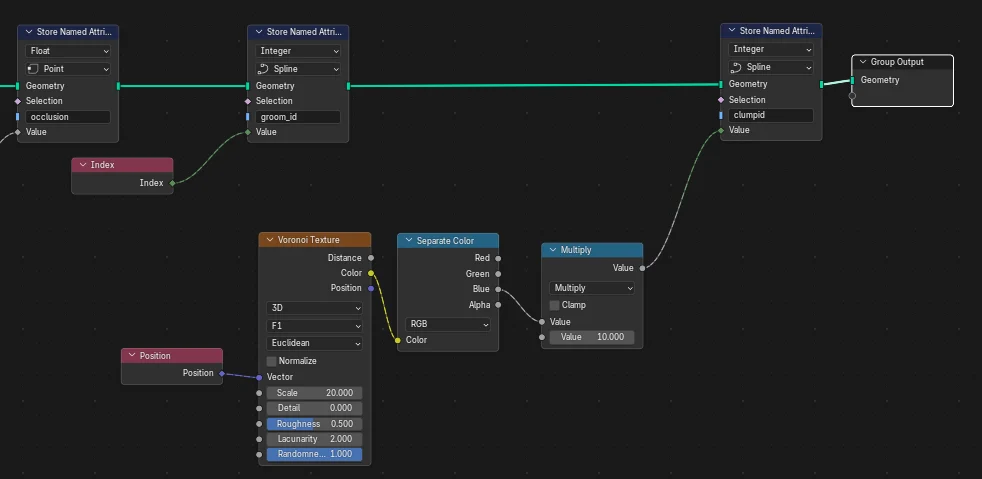The image size is (982, 479).
Task: Click the clumpid node Value input socket
Action: (721, 130)
